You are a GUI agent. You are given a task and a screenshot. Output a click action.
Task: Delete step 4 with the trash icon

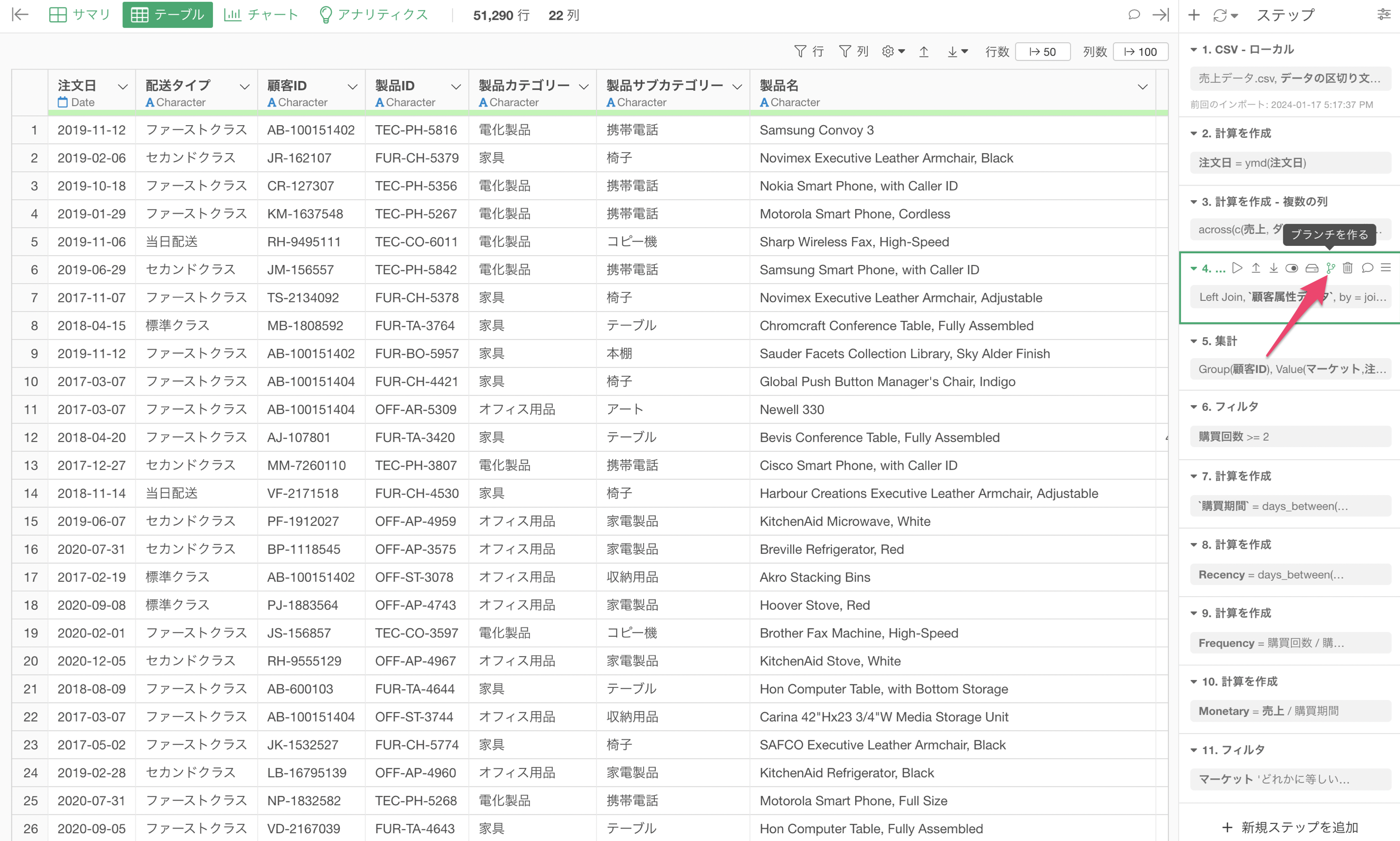pyautogui.click(x=1348, y=267)
